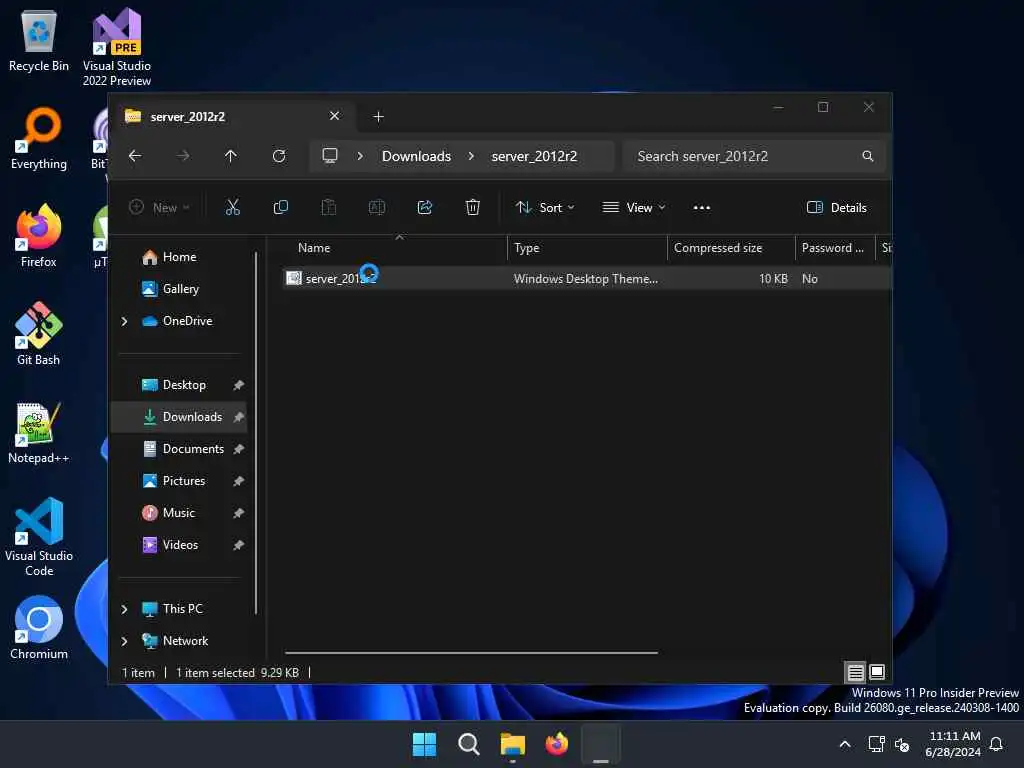Click Firefox icon on the taskbar
The image size is (1024, 768).
coord(556,744)
